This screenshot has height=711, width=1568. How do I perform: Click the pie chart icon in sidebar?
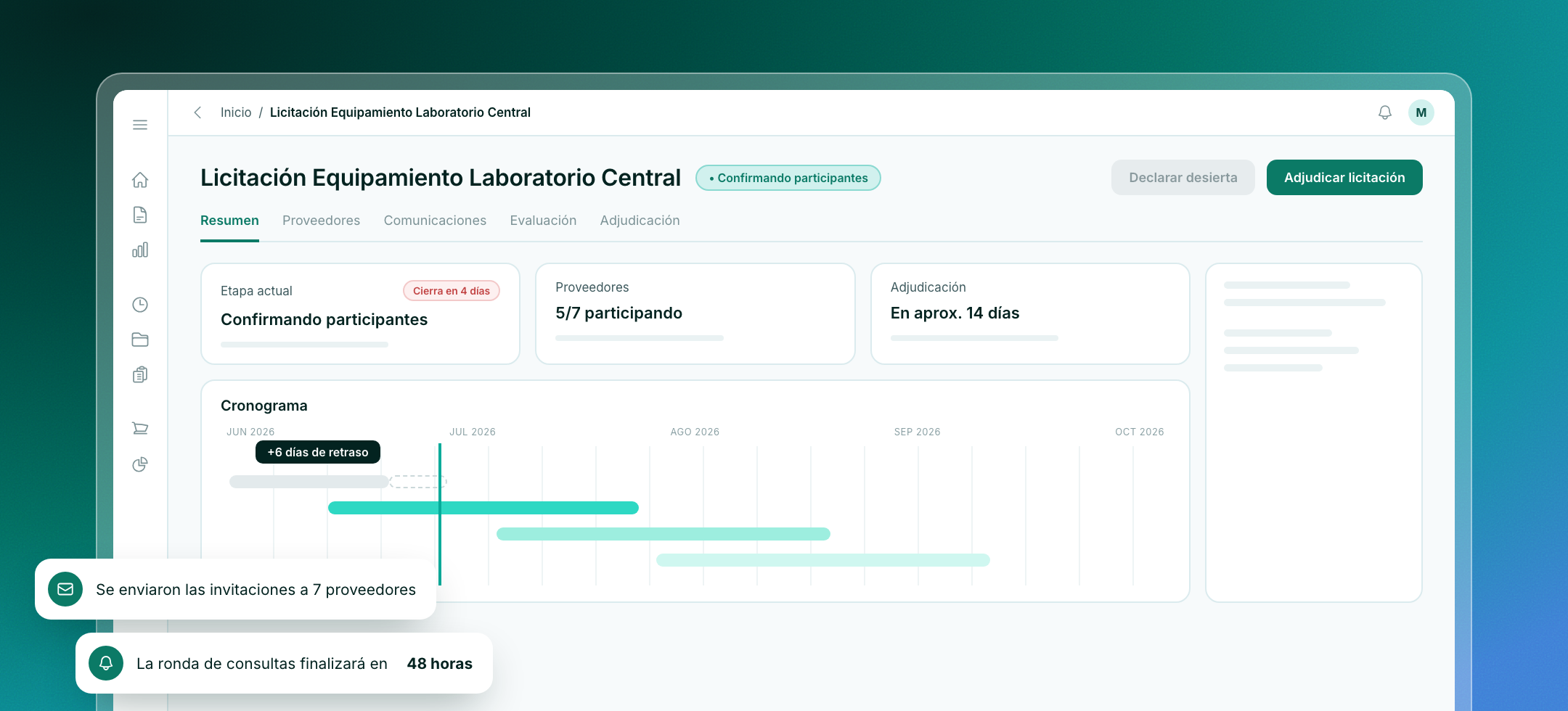pyautogui.click(x=140, y=464)
